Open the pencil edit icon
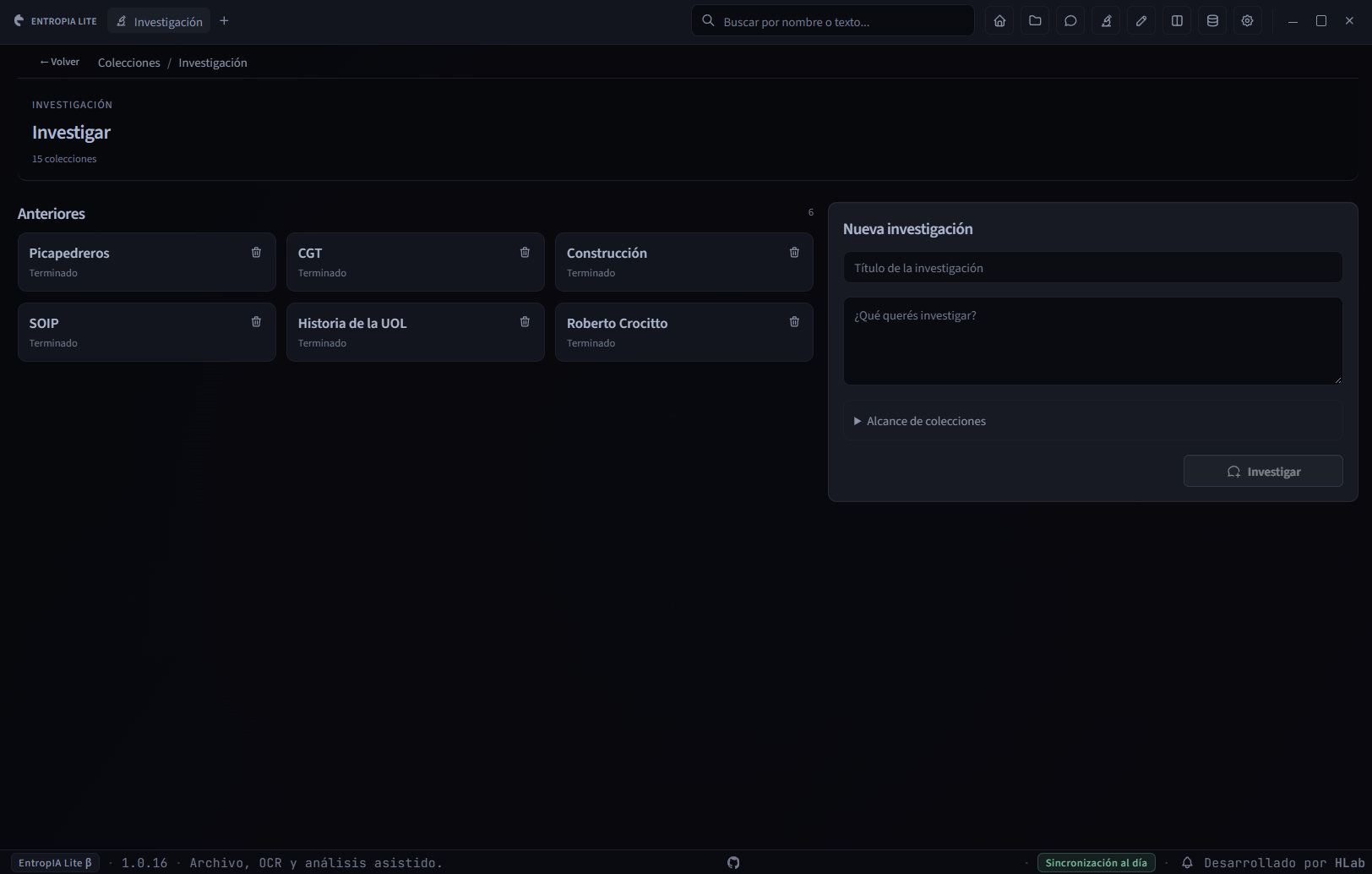 point(1141,21)
